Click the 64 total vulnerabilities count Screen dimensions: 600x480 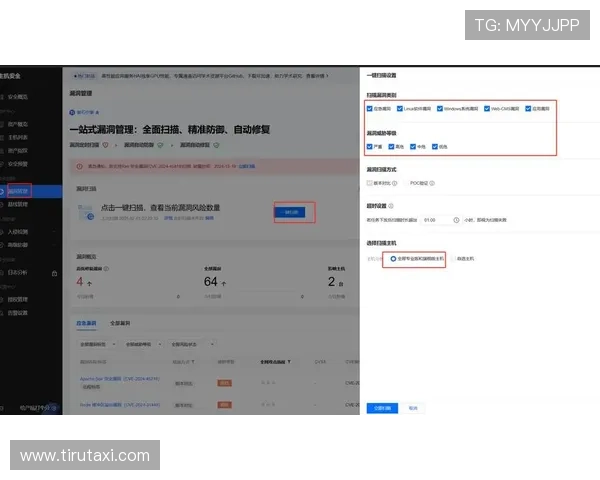point(210,282)
